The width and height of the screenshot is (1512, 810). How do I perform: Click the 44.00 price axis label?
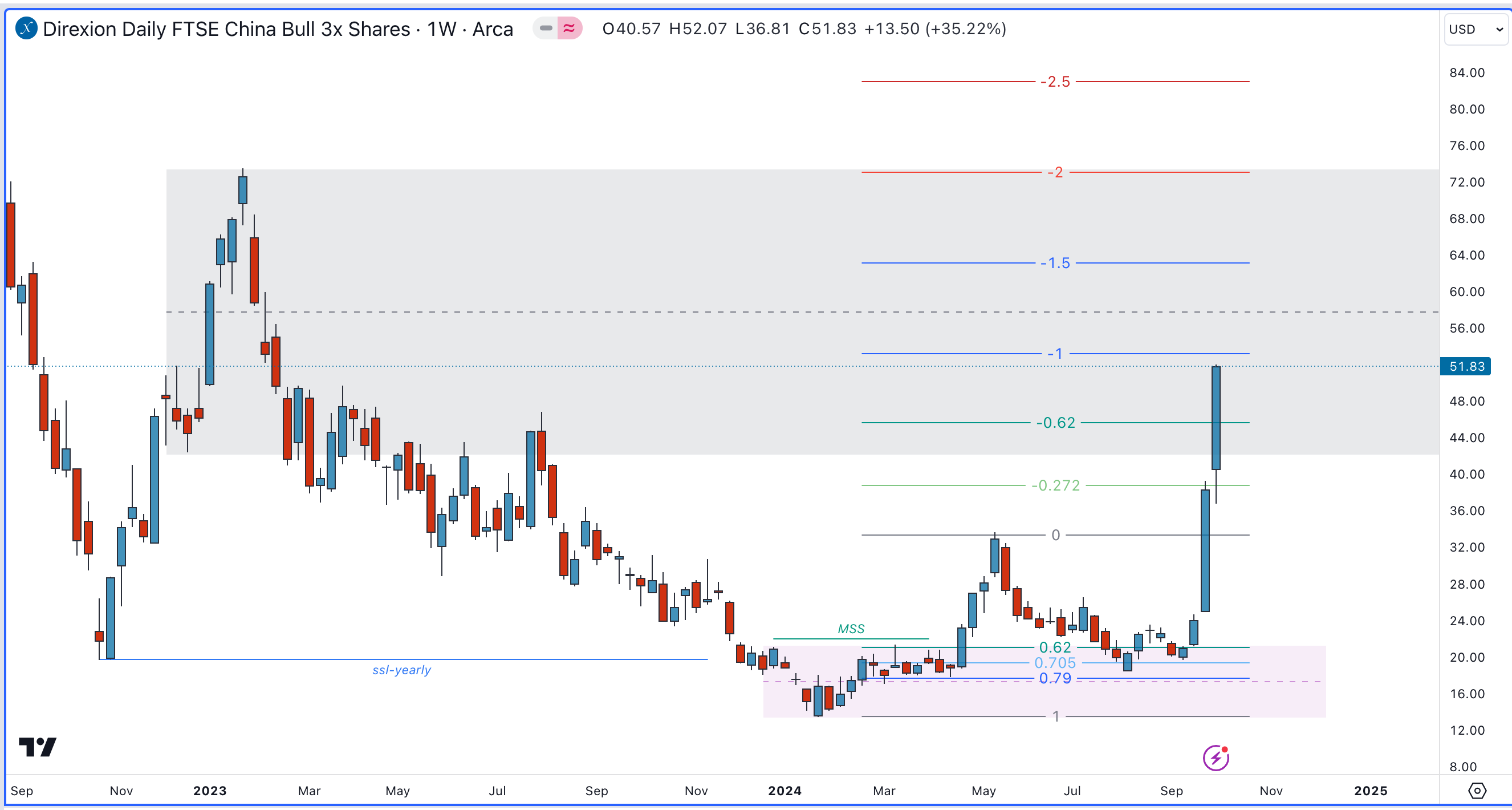coord(1467,438)
